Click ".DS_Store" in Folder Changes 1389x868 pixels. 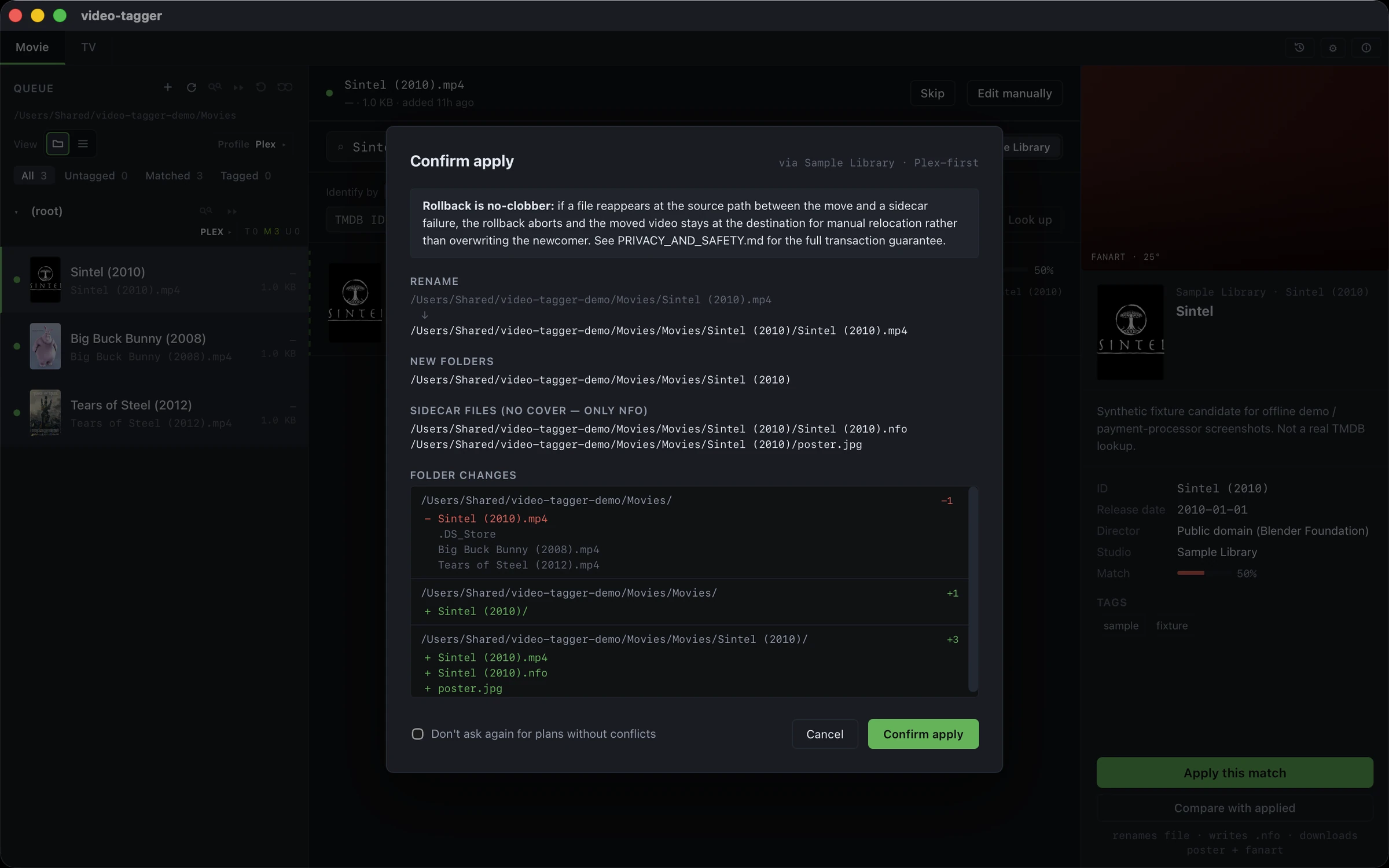[x=466, y=534]
